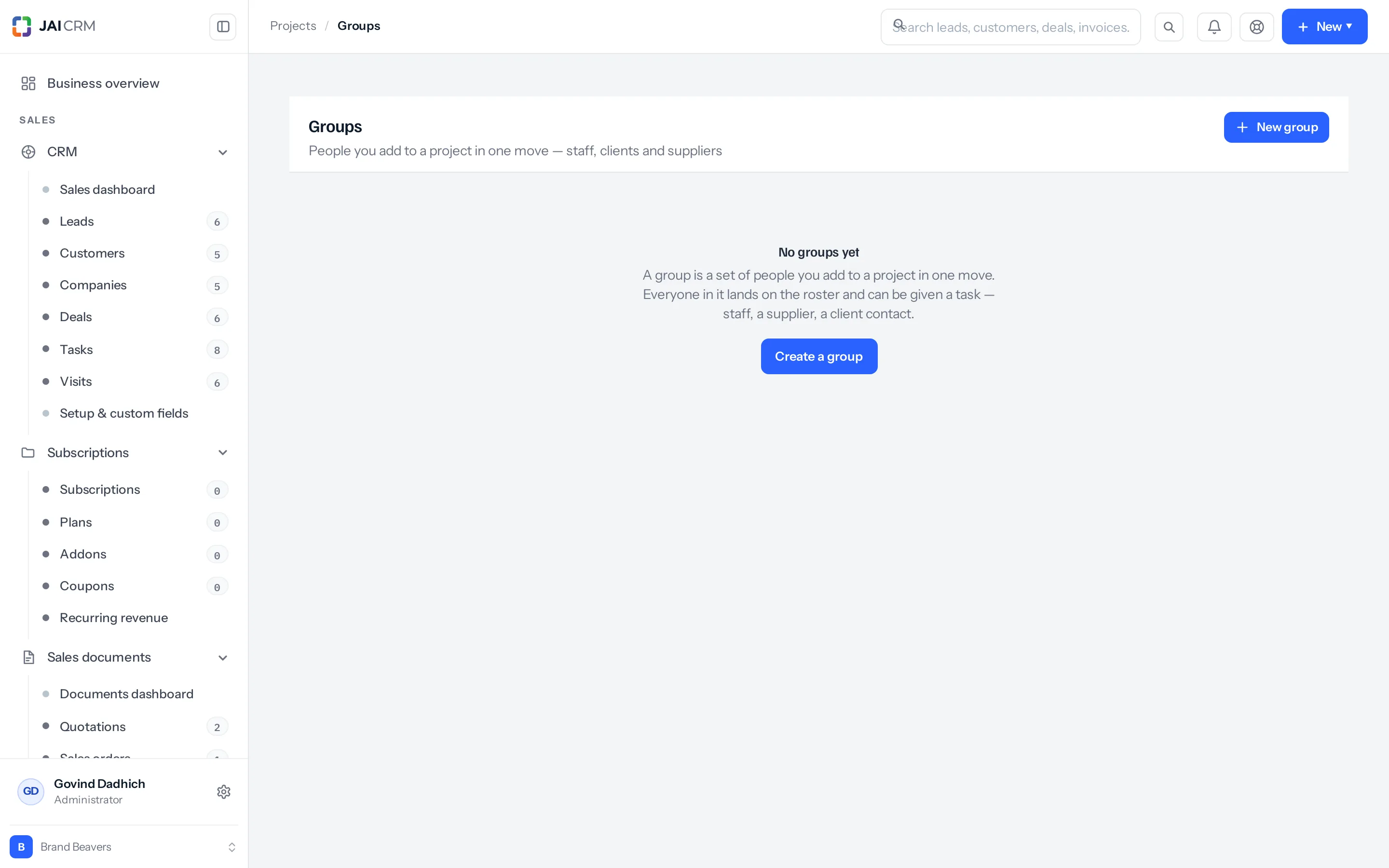Open the New dropdown button
This screenshot has height=868, width=1389.
[x=1324, y=27]
